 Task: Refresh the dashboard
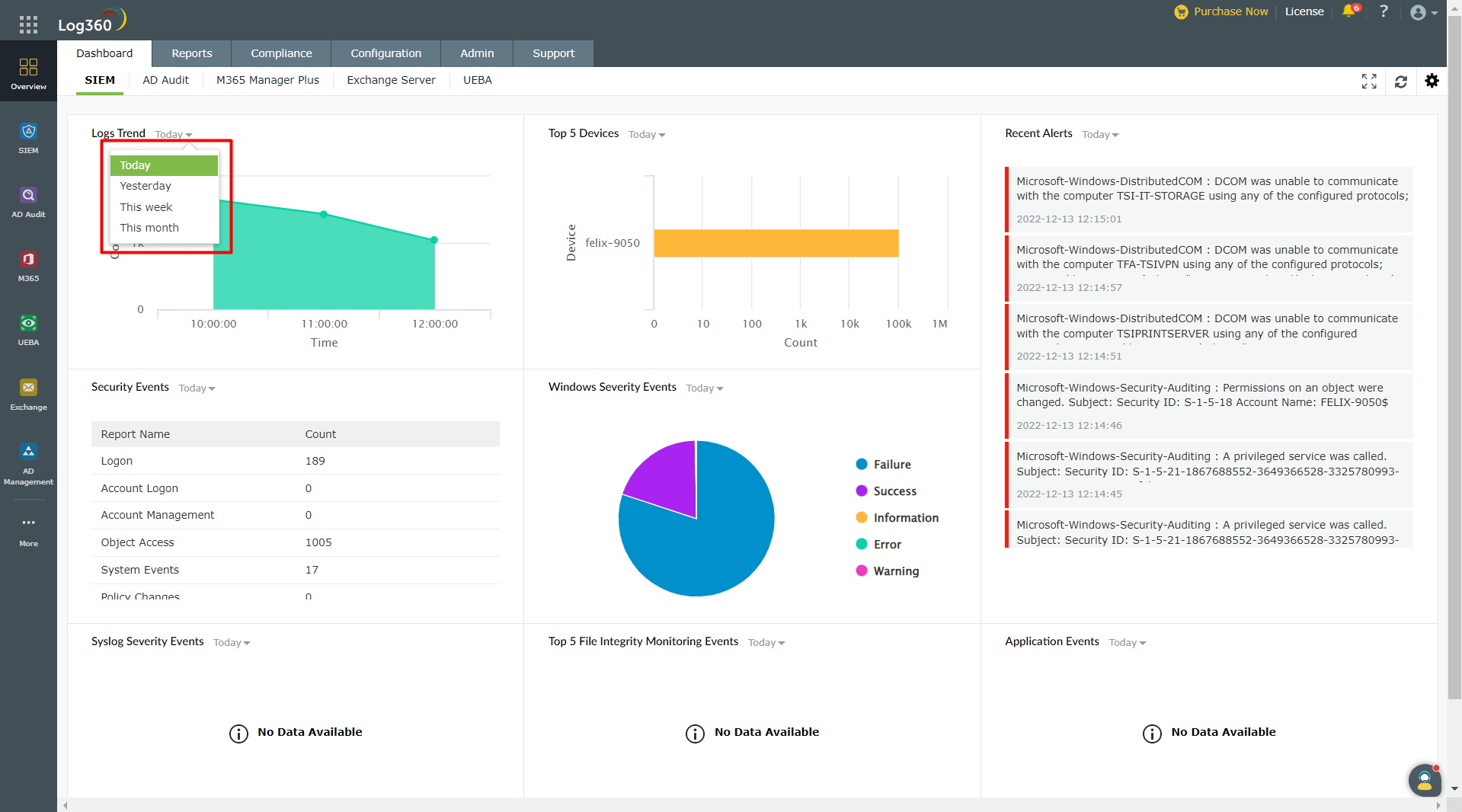pos(1400,82)
